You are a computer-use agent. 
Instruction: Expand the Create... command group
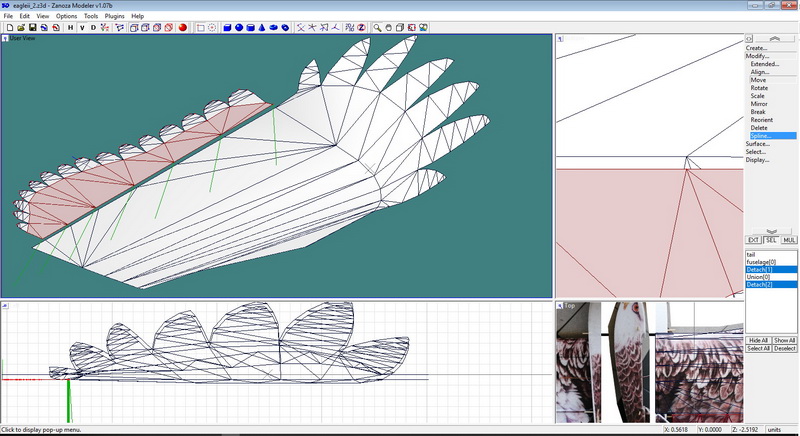tap(757, 48)
